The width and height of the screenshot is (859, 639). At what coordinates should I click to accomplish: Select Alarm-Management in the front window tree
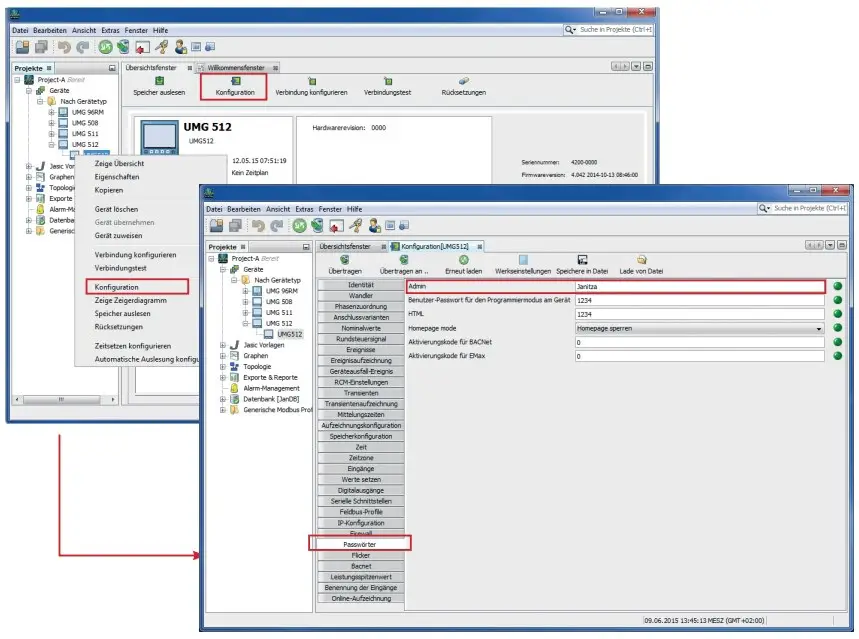point(271,388)
